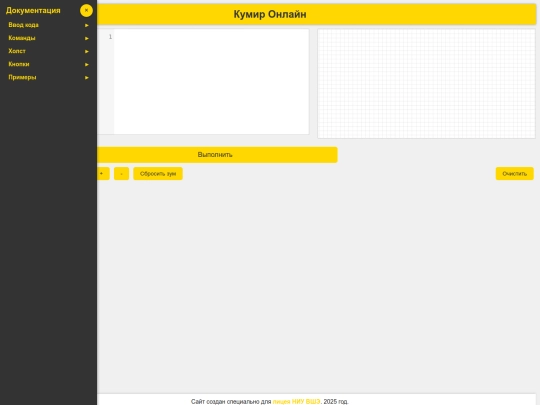Click inside the code editor area
Screen dimensions: 540x405
pos(211,82)
